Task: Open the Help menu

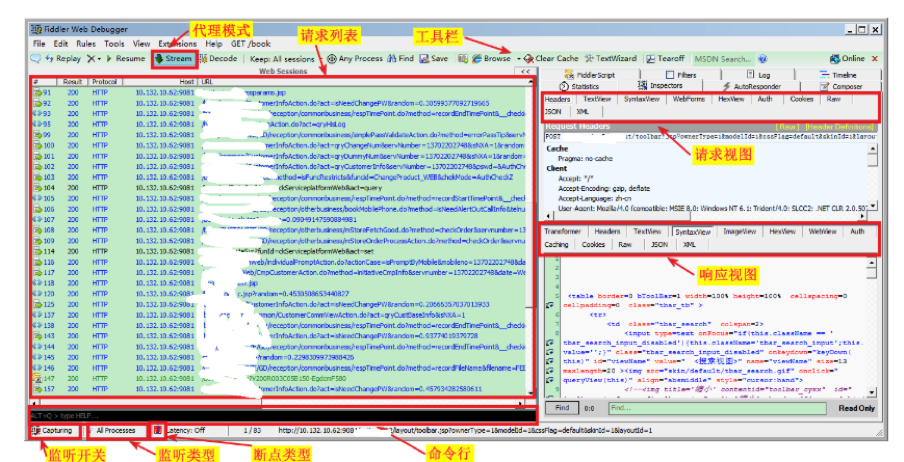Action: point(214,43)
